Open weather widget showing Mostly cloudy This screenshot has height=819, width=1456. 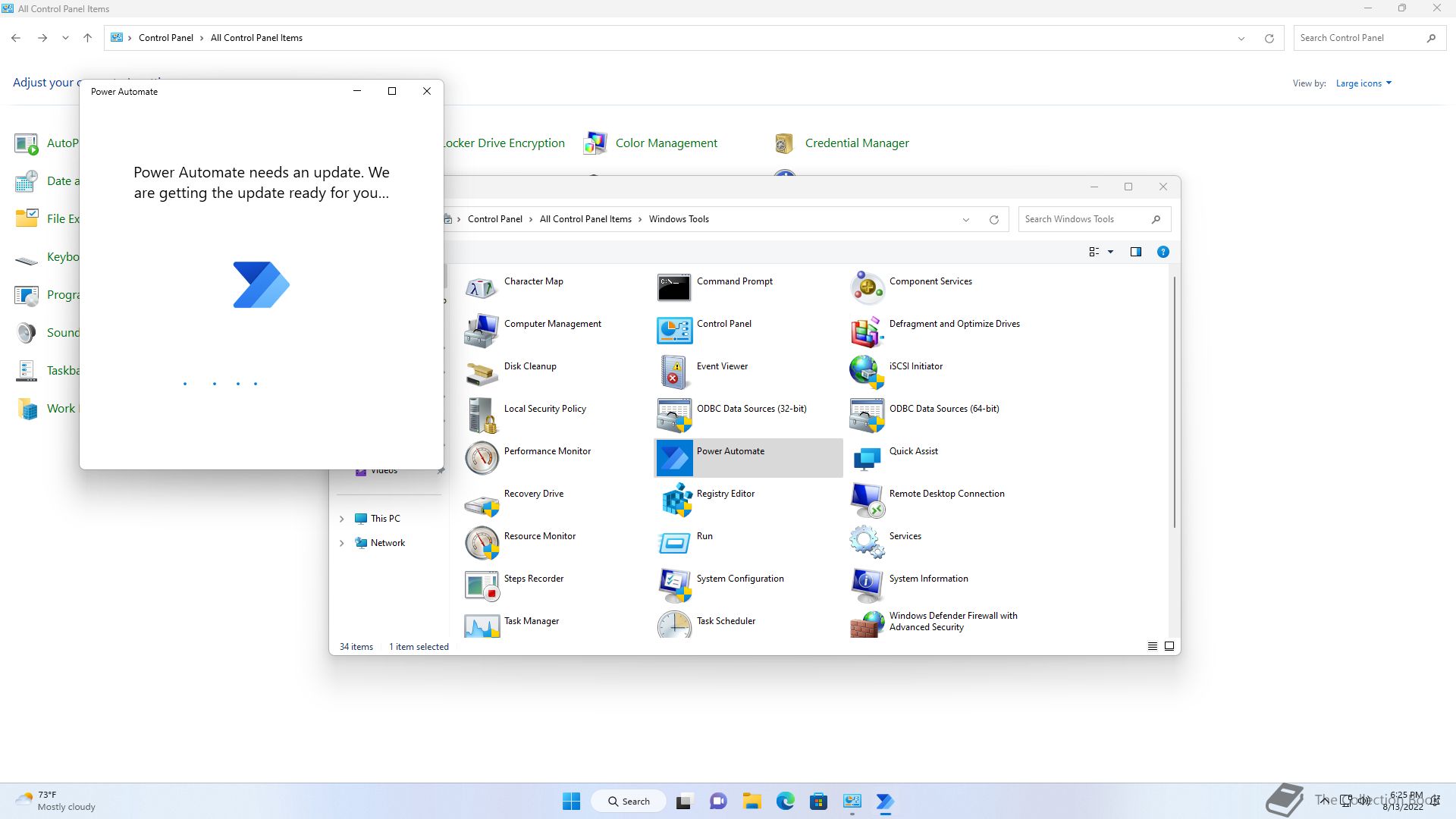pyautogui.click(x=56, y=801)
